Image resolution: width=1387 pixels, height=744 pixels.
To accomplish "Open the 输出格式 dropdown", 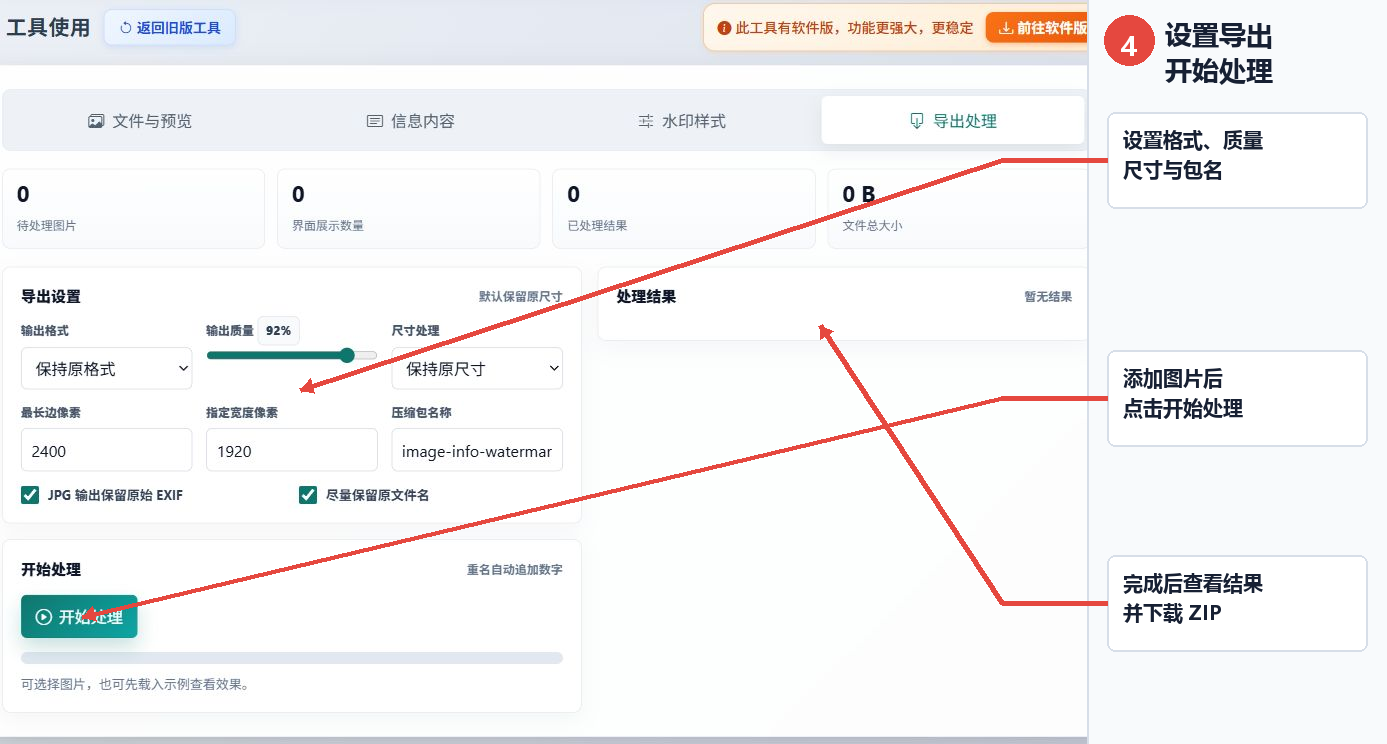I will tap(106, 368).
